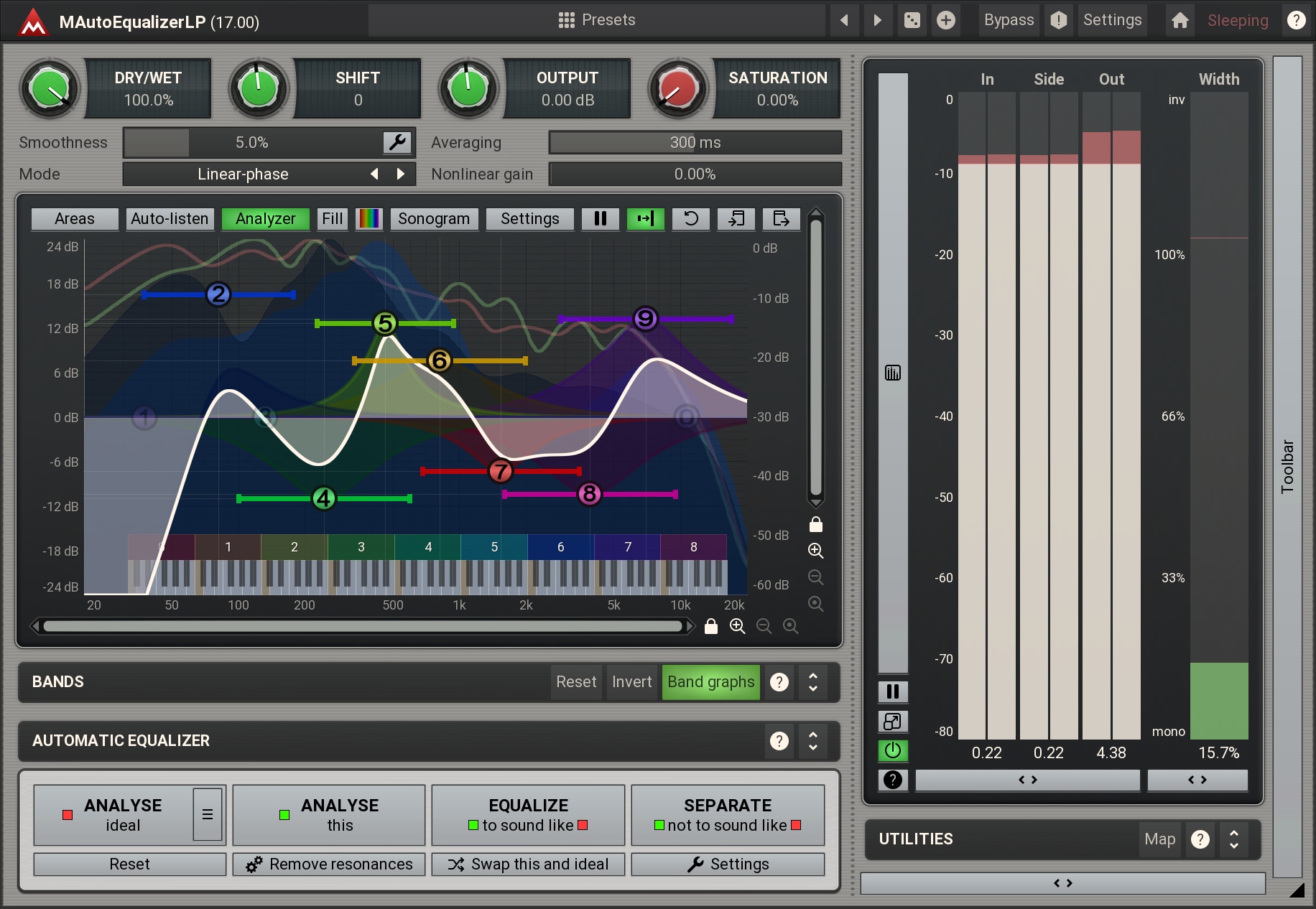Collapse the Automatic Equalizer section
Screen dimensions: 1316x909
(813, 740)
